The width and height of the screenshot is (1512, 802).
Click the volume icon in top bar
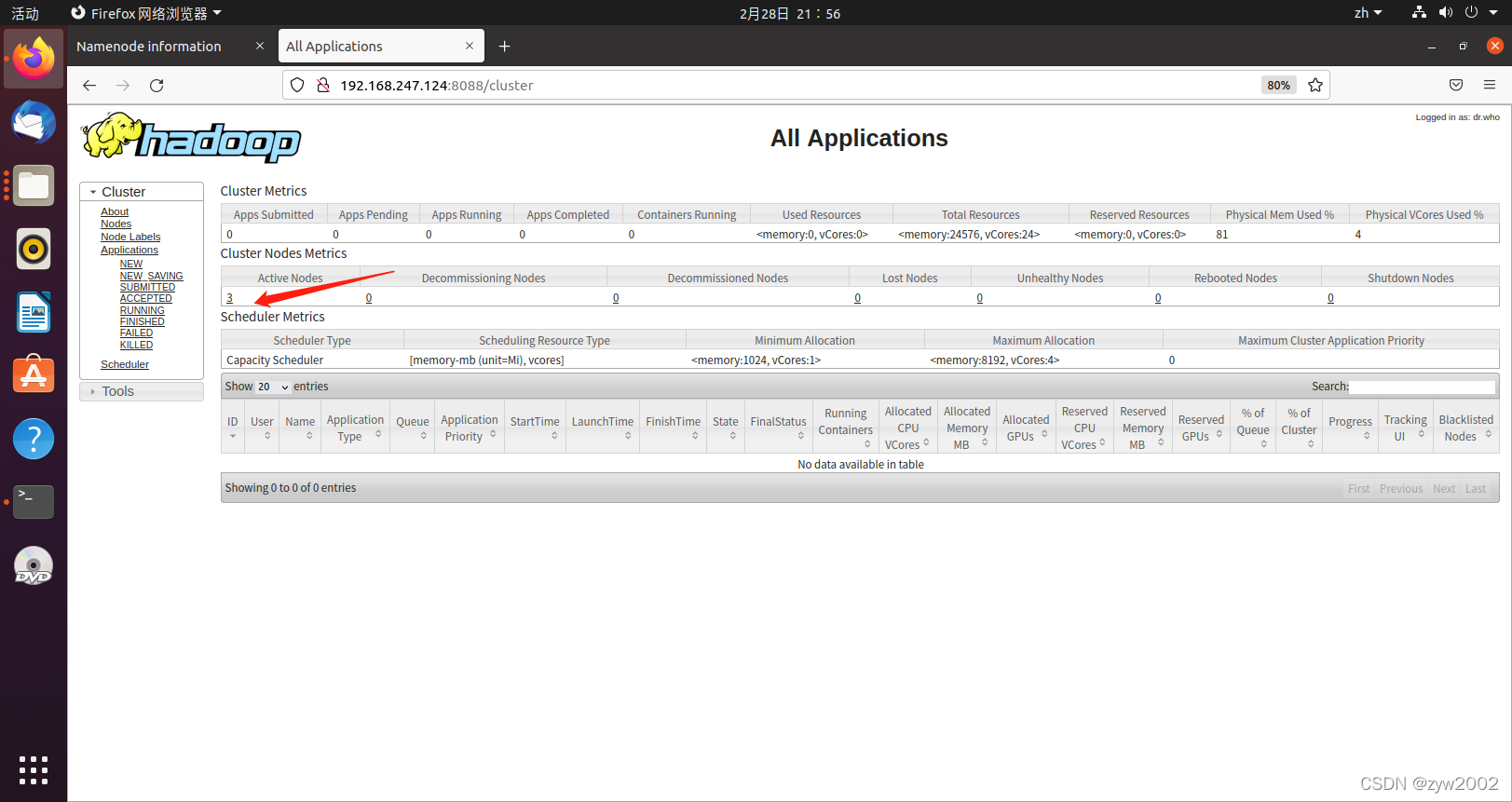tap(1445, 12)
